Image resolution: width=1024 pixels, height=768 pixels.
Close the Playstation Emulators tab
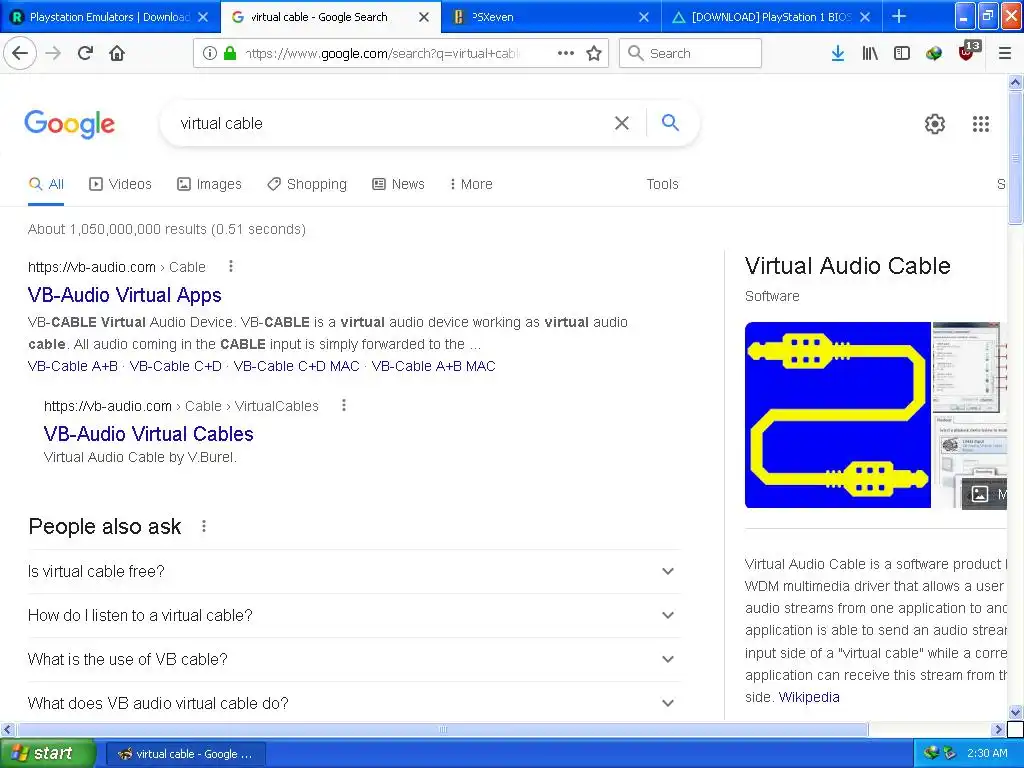[x=203, y=17]
